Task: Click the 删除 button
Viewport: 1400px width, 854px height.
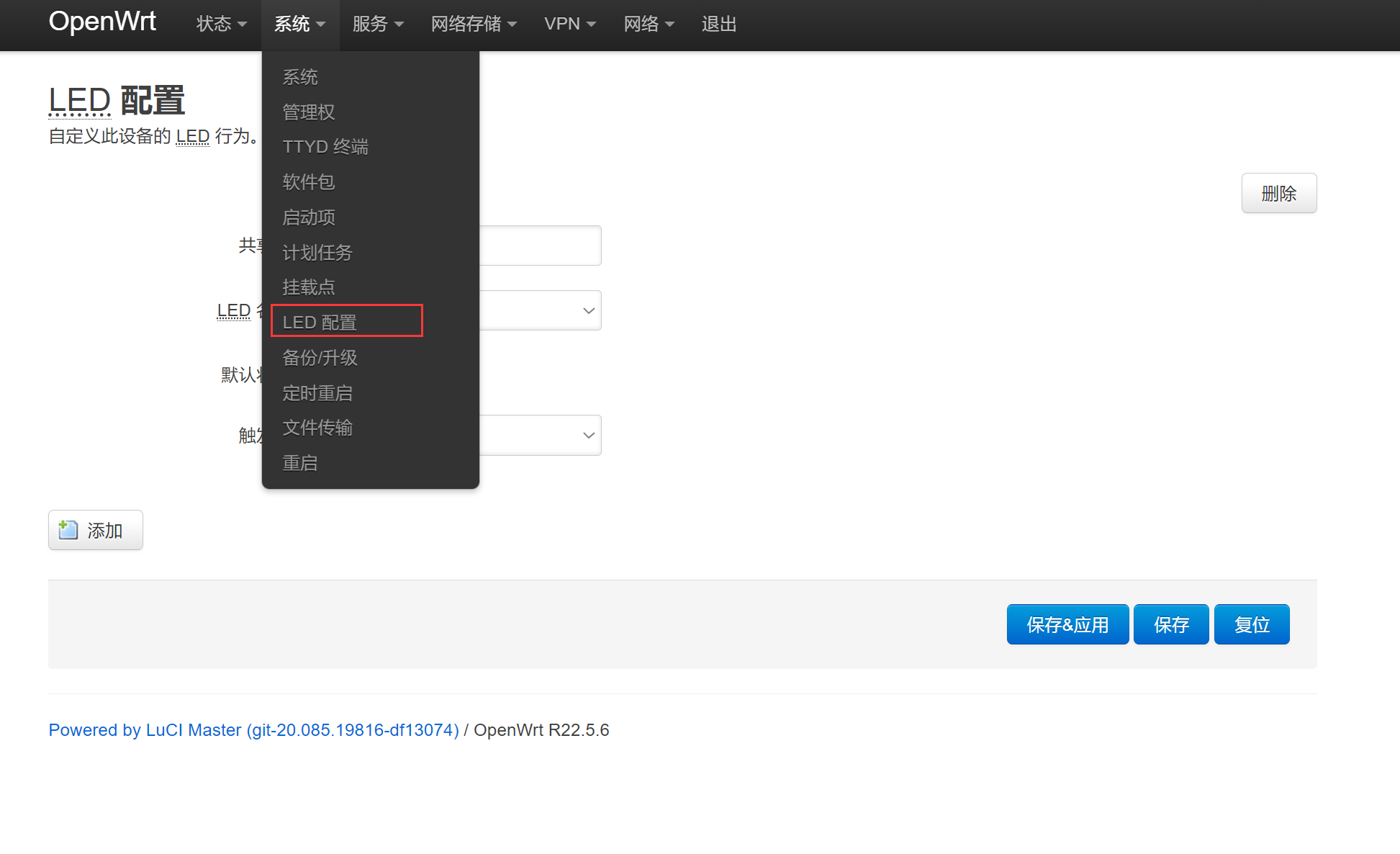Action: (1278, 193)
